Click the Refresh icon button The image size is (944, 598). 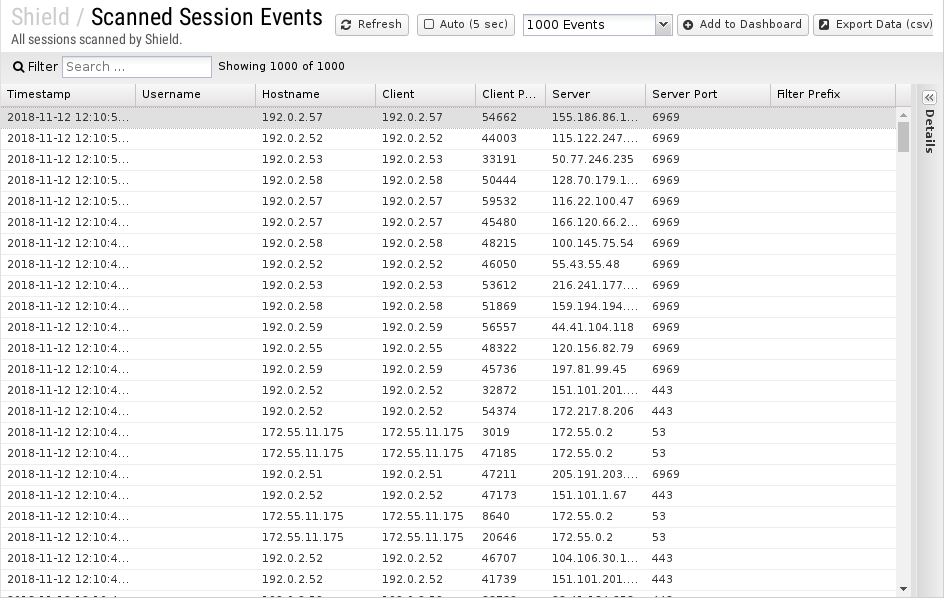pyautogui.click(x=346, y=25)
